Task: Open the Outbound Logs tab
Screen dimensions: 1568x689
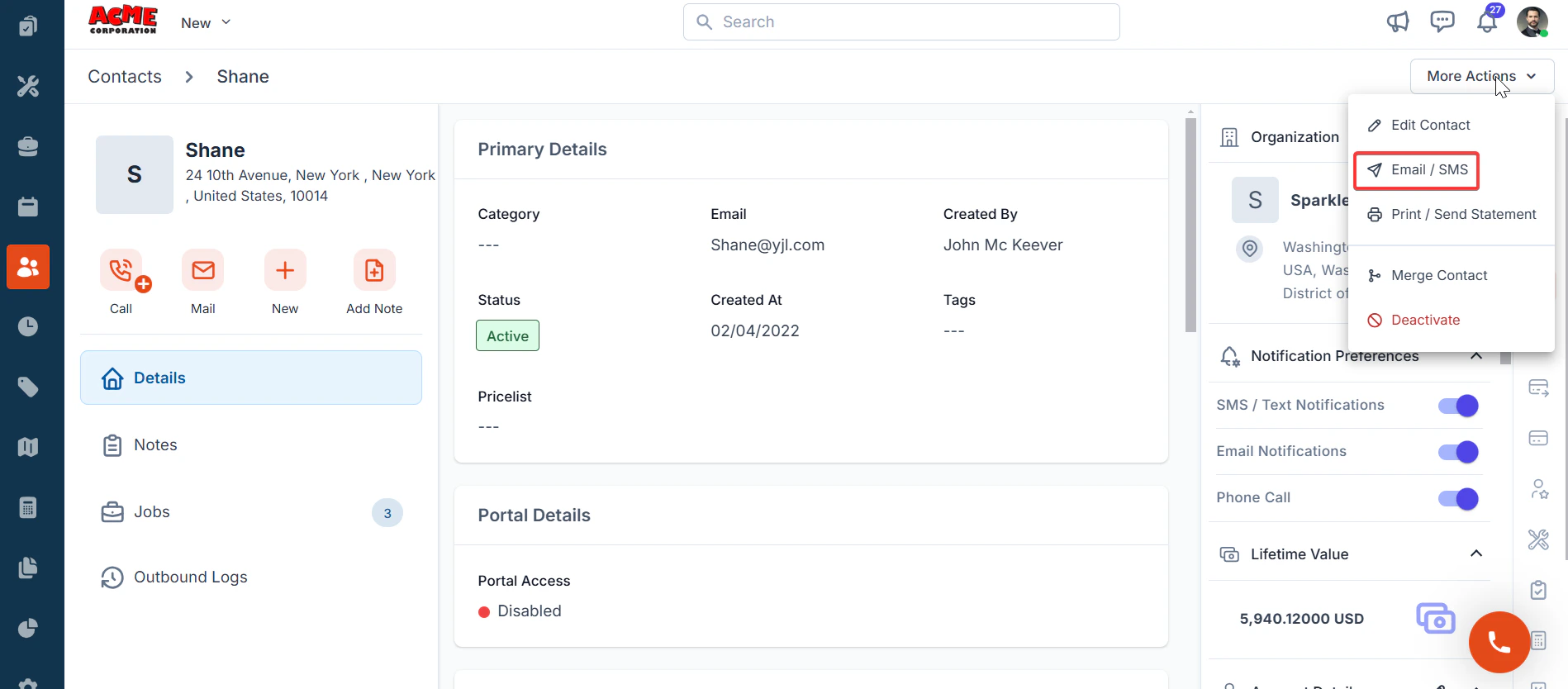Action: coord(251,577)
